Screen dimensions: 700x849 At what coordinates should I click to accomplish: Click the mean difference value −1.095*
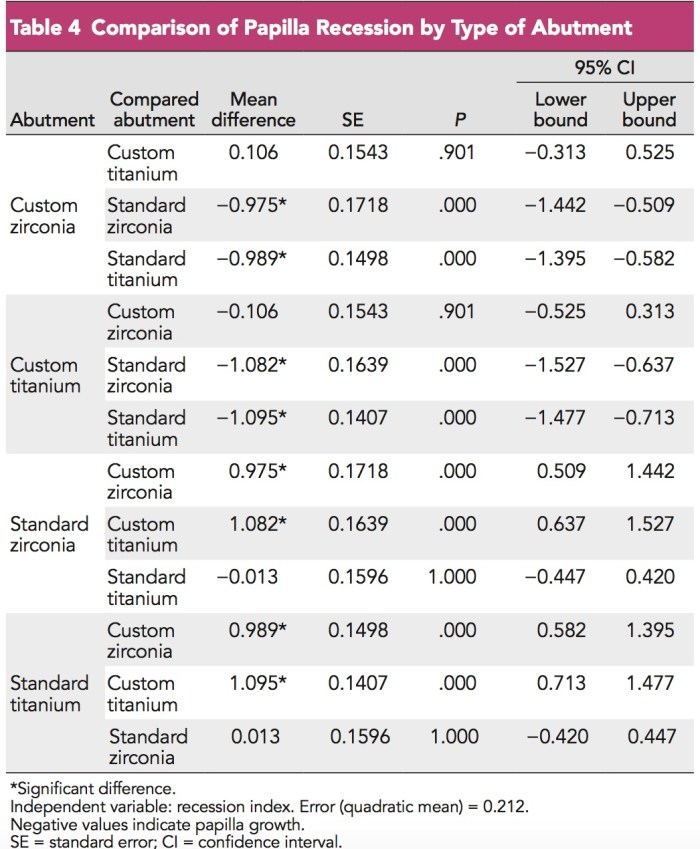click(252, 418)
